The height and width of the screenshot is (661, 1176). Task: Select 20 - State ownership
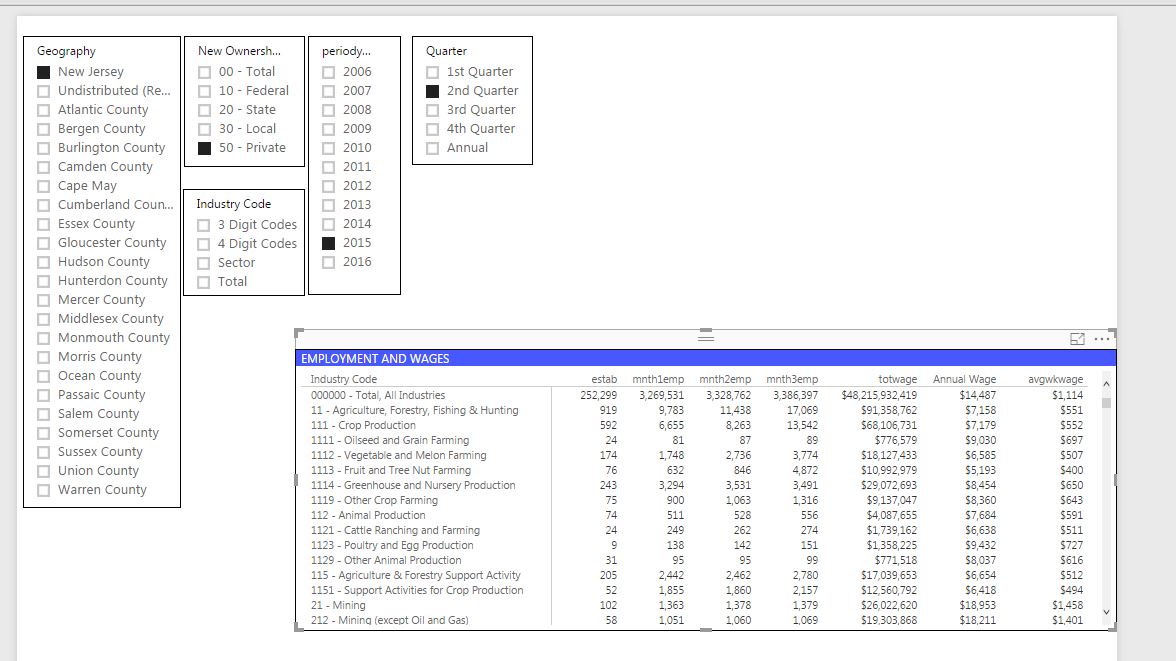[x=204, y=110]
